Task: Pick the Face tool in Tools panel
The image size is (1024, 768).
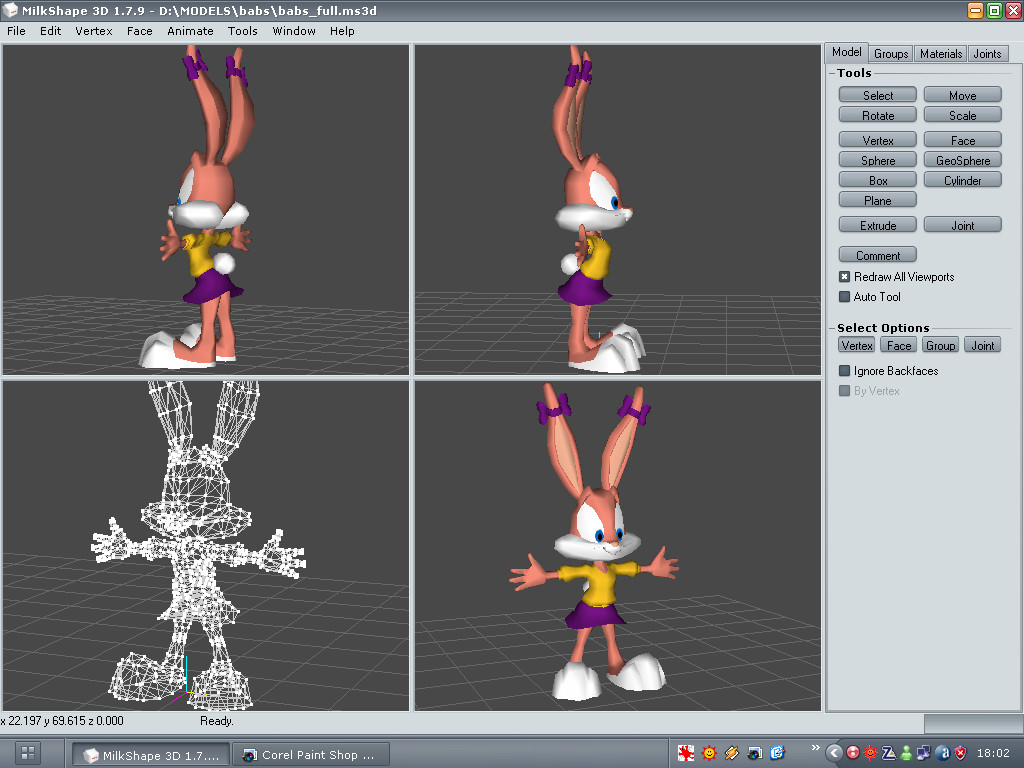Action: pos(963,140)
